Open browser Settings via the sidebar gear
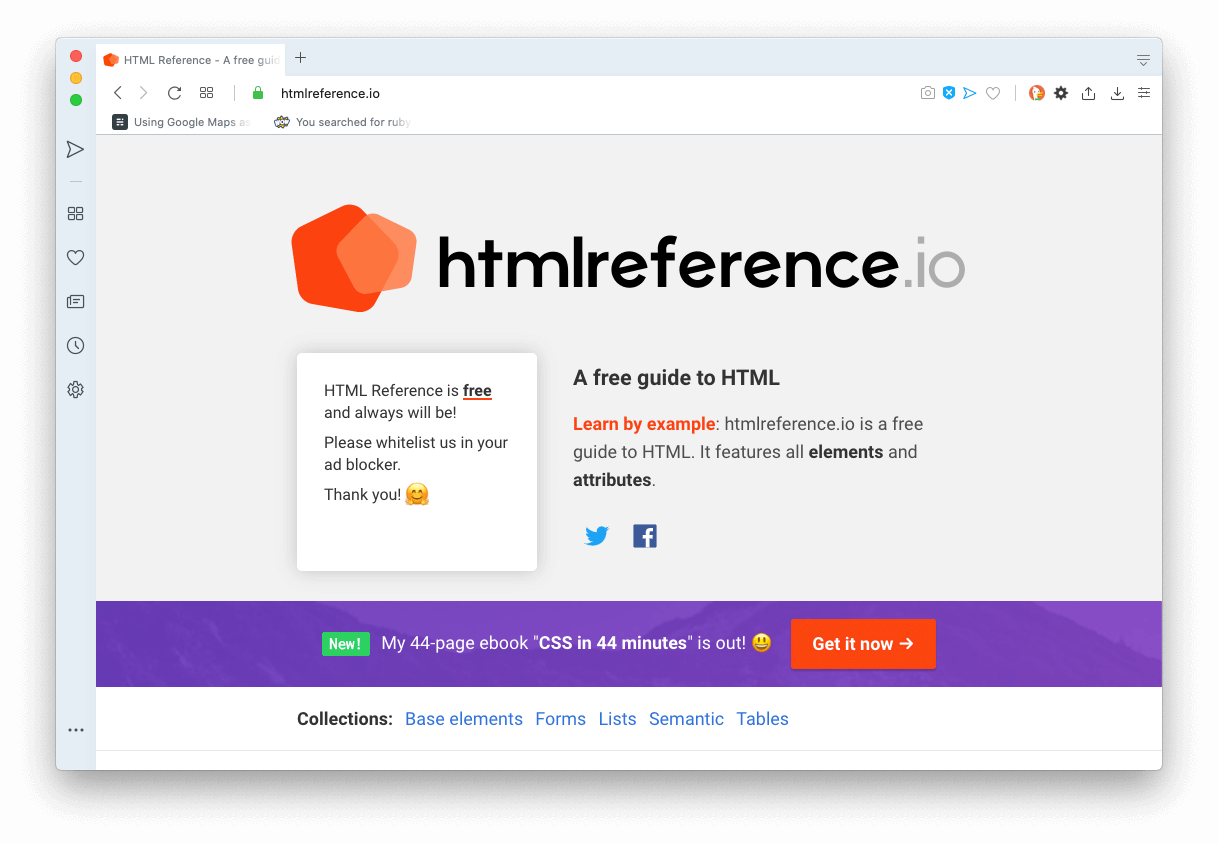This screenshot has width=1218, height=844. click(75, 389)
